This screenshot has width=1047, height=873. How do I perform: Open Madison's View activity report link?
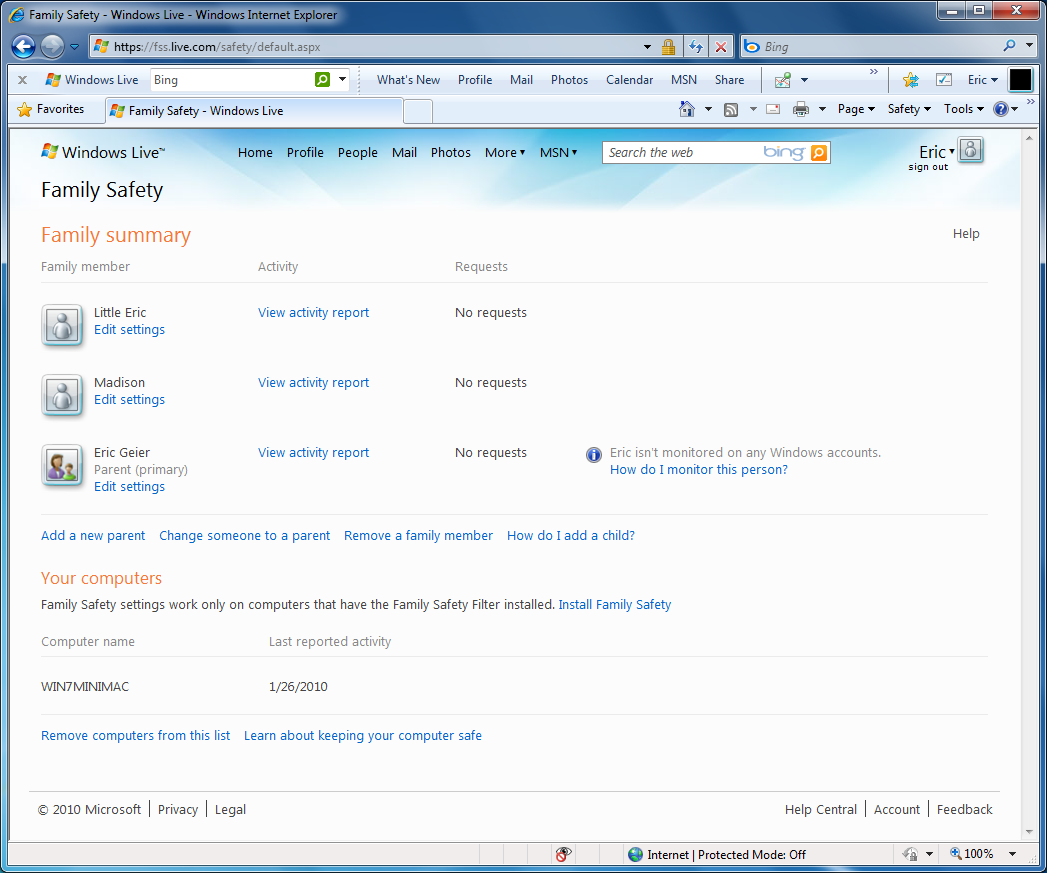[313, 383]
